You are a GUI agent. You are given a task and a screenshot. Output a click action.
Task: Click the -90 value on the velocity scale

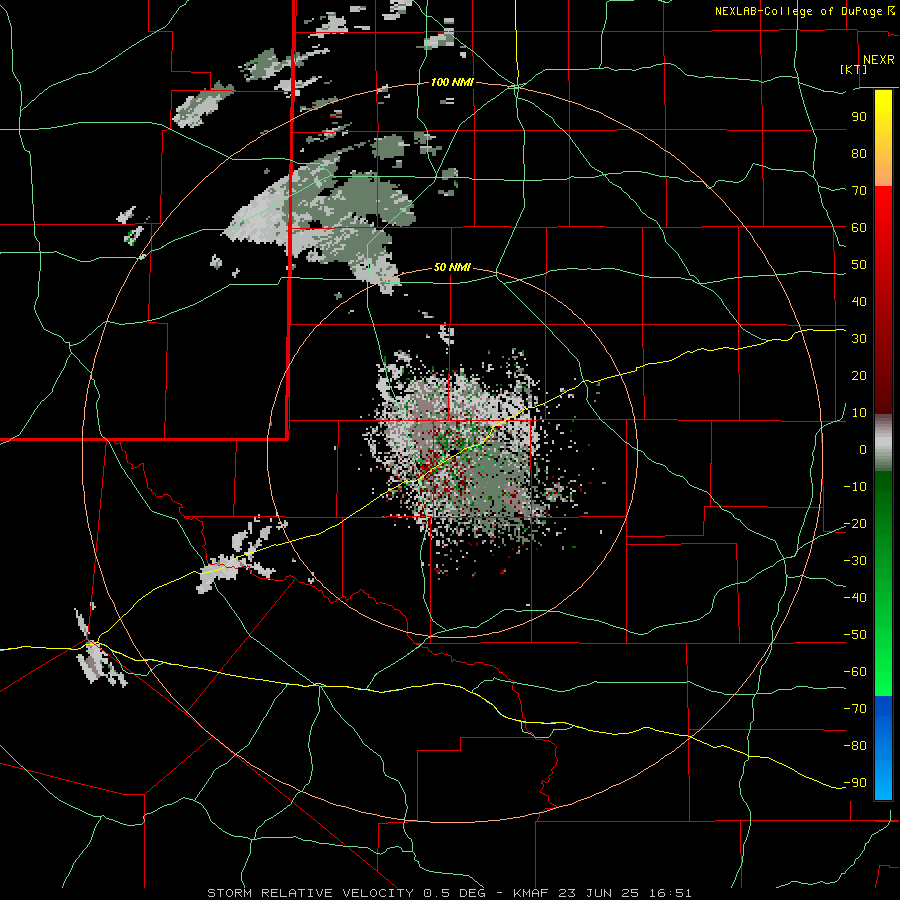pyautogui.click(x=855, y=782)
